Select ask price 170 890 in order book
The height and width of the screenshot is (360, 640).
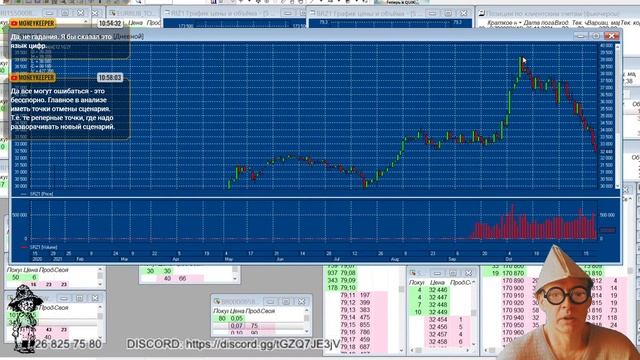[513, 281]
